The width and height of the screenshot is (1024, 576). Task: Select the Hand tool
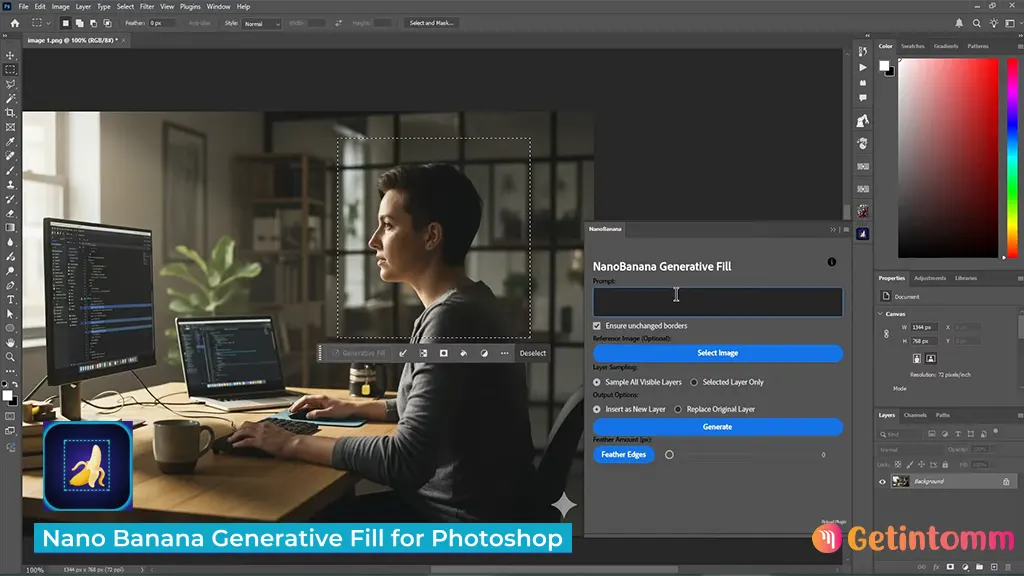click(x=10, y=343)
